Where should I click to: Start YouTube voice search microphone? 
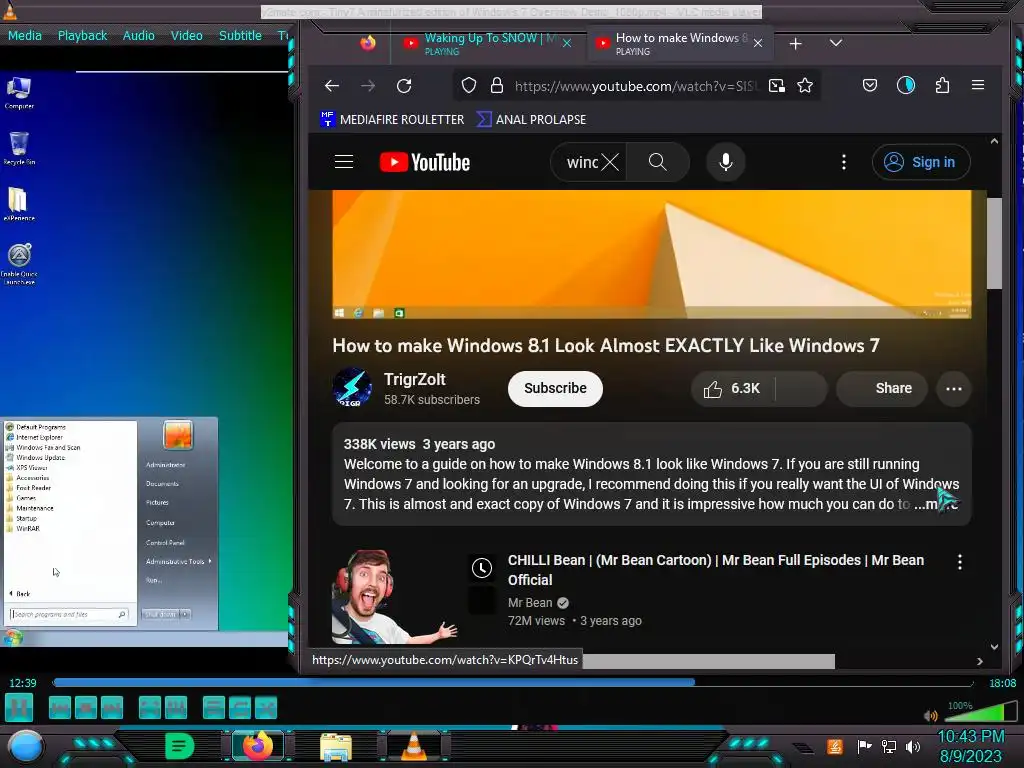pos(726,162)
